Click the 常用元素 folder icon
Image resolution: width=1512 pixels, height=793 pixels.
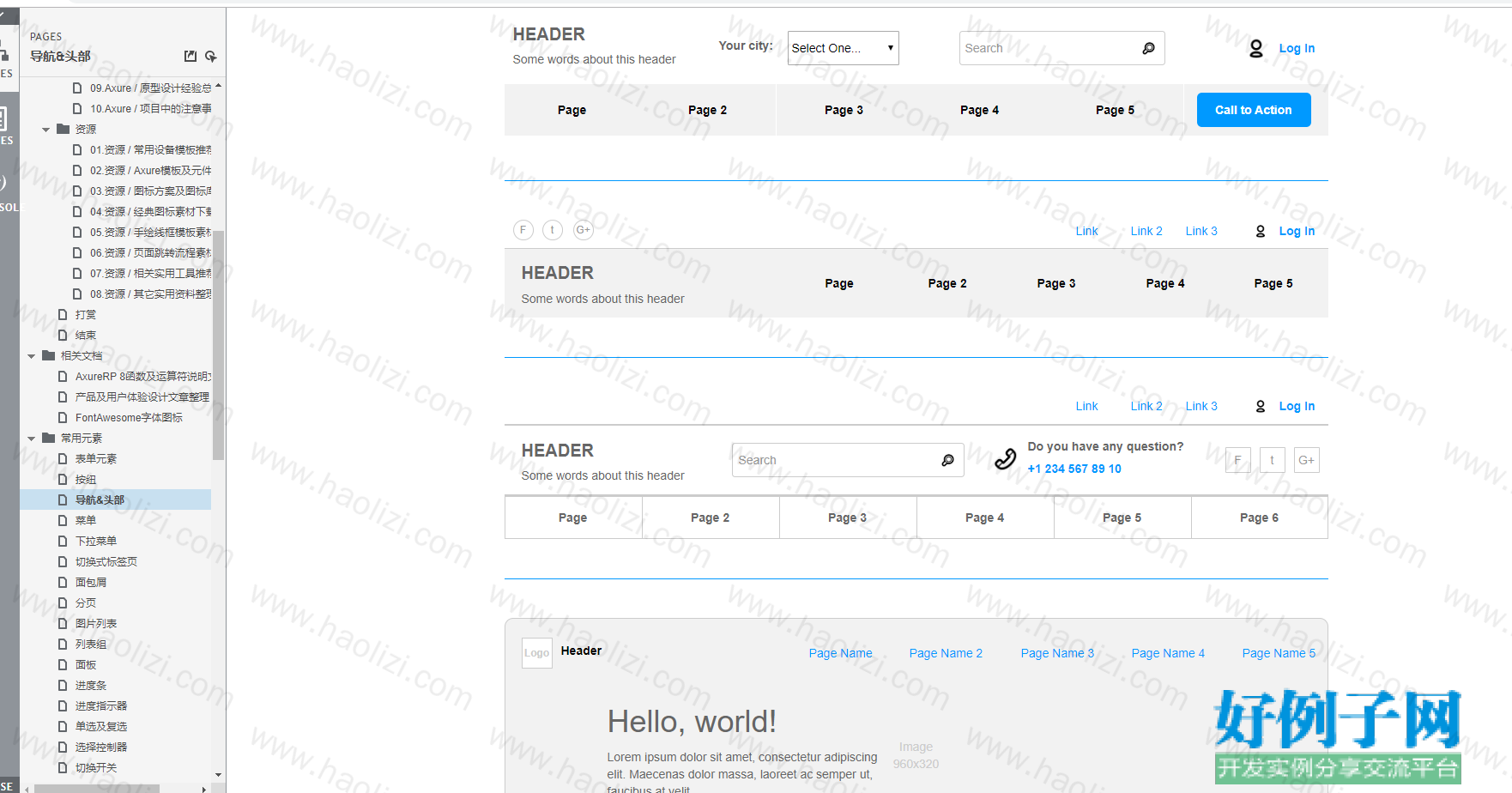pyautogui.click(x=49, y=438)
